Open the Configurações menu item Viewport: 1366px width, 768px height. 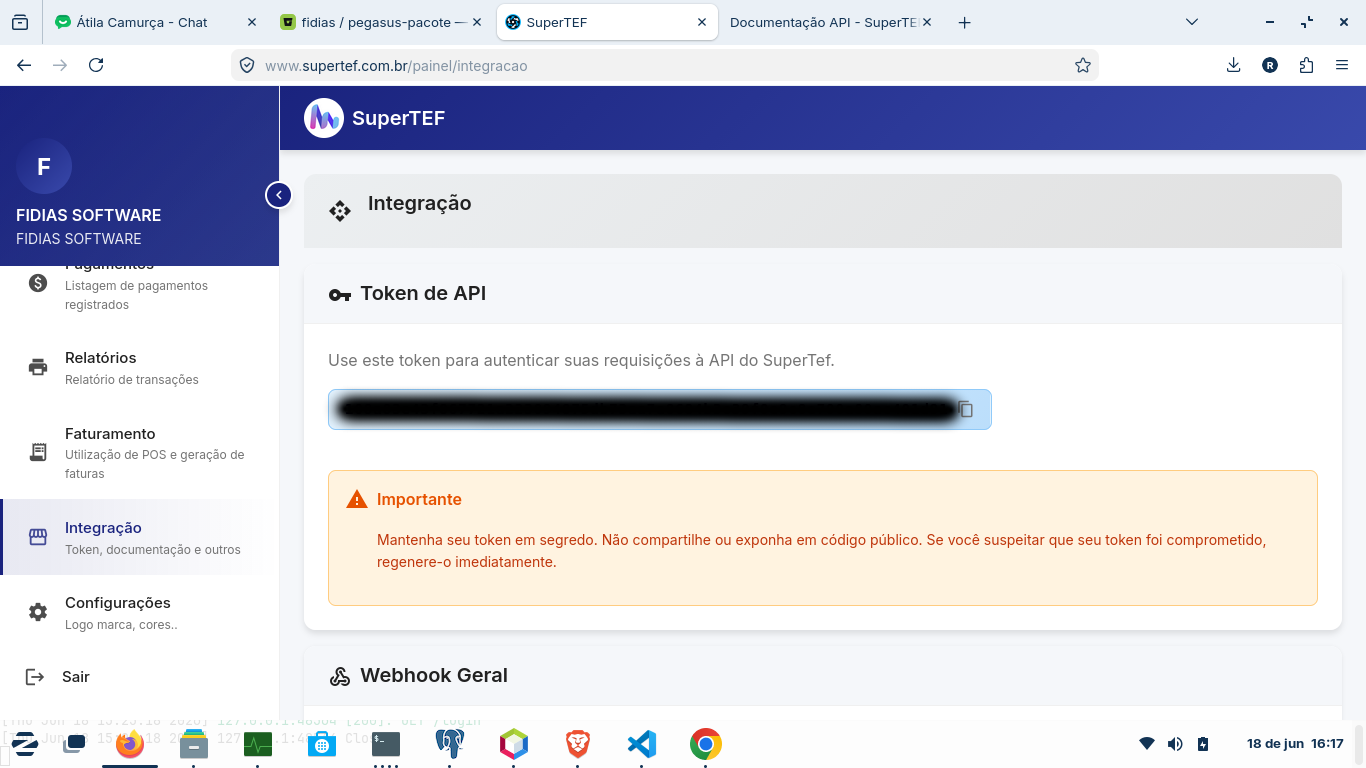pyautogui.click(x=140, y=613)
